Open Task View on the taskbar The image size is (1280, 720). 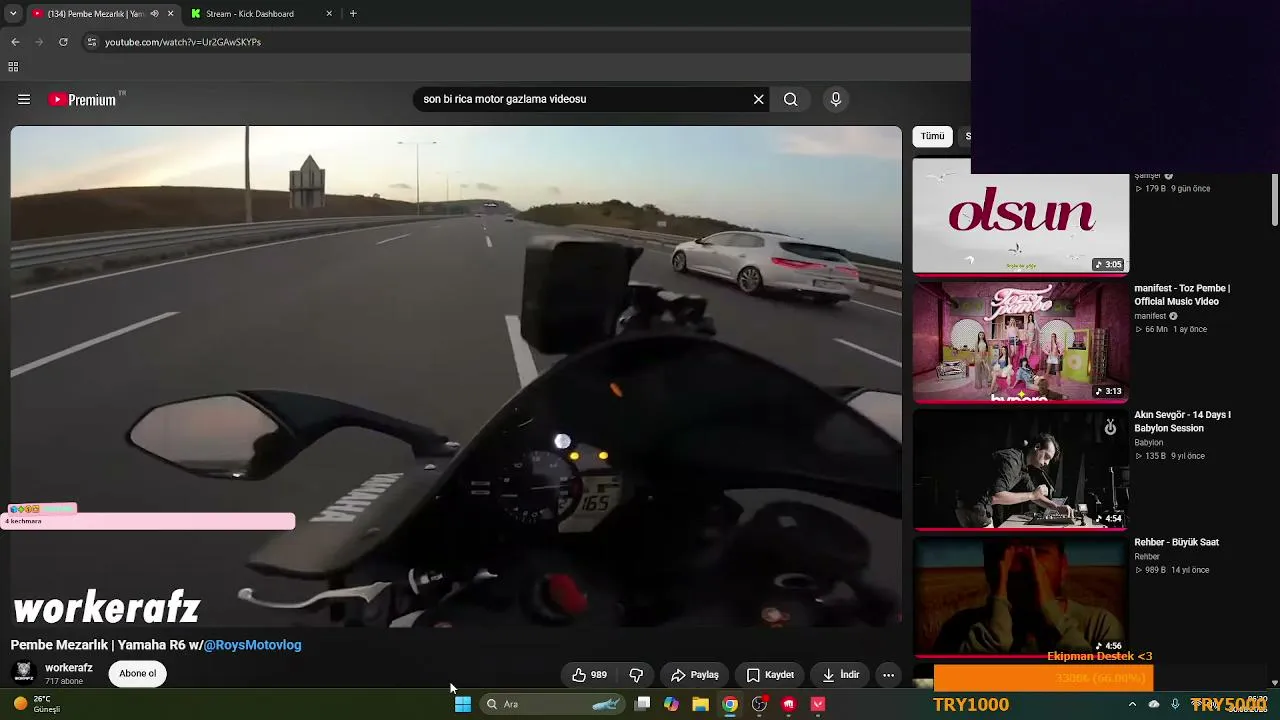(x=643, y=704)
